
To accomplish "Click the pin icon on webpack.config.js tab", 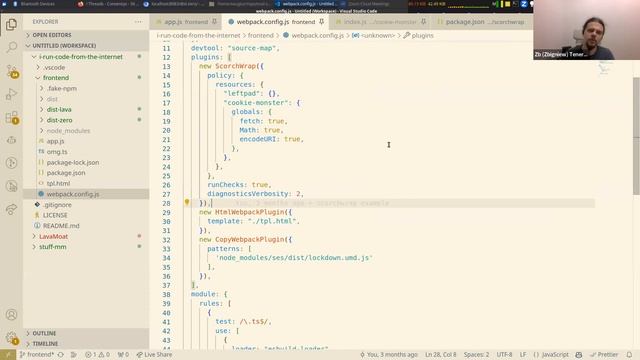I will pyautogui.click(x=322, y=22).
